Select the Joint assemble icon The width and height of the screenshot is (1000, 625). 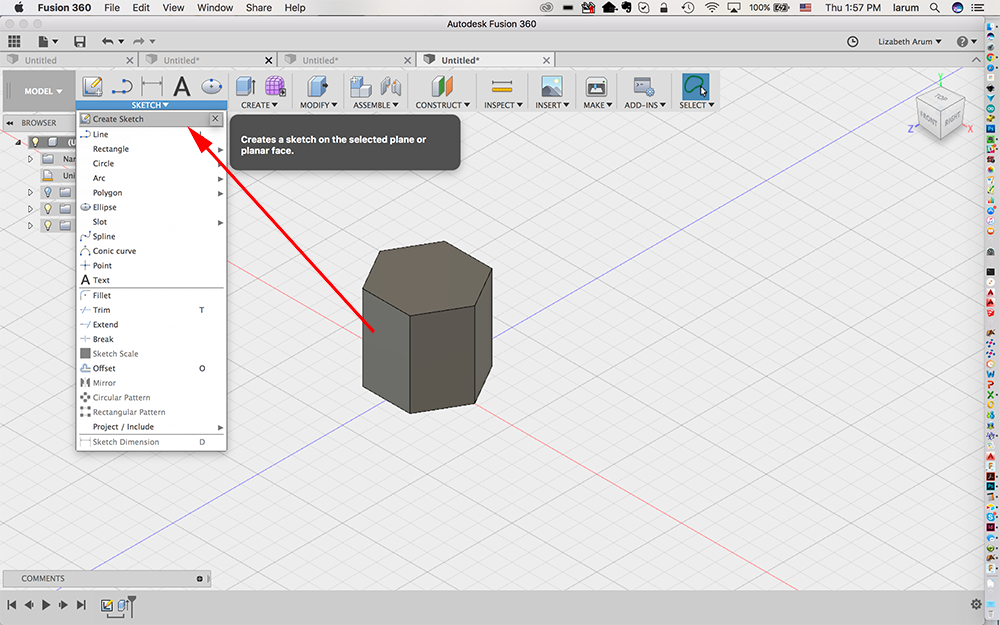point(390,86)
